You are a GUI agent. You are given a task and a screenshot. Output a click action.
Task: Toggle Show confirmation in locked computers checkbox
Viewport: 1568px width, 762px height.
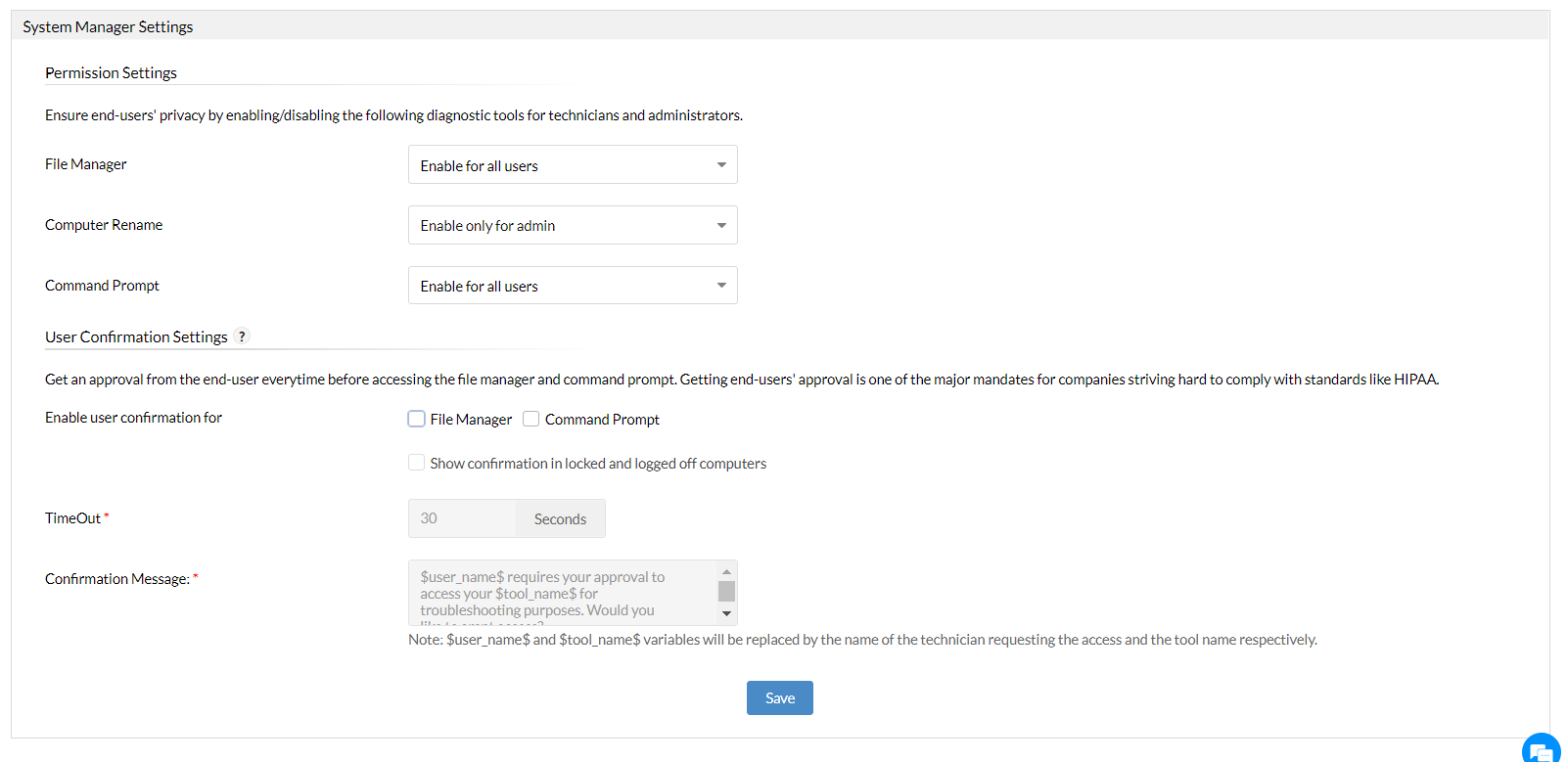pos(417,464)
